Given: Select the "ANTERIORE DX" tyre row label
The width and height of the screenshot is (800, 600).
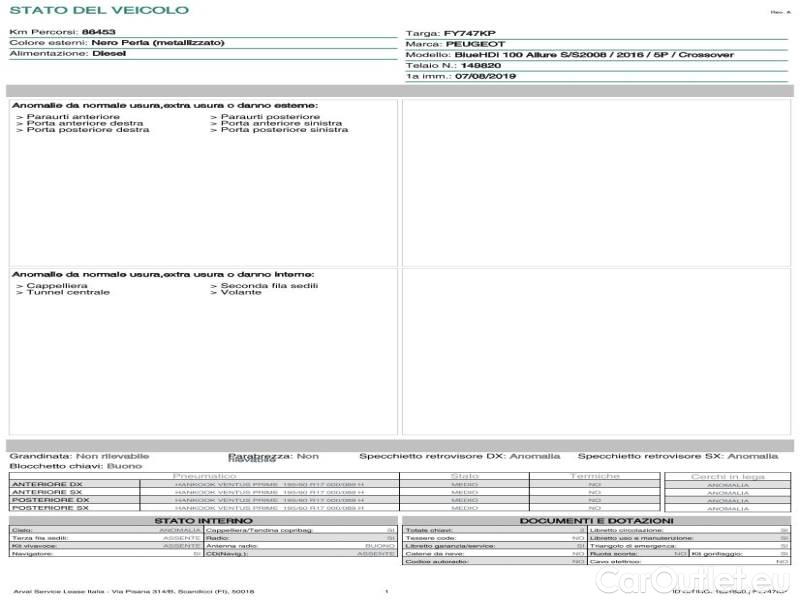Looking at the screenshot, I should click(47, 485).
